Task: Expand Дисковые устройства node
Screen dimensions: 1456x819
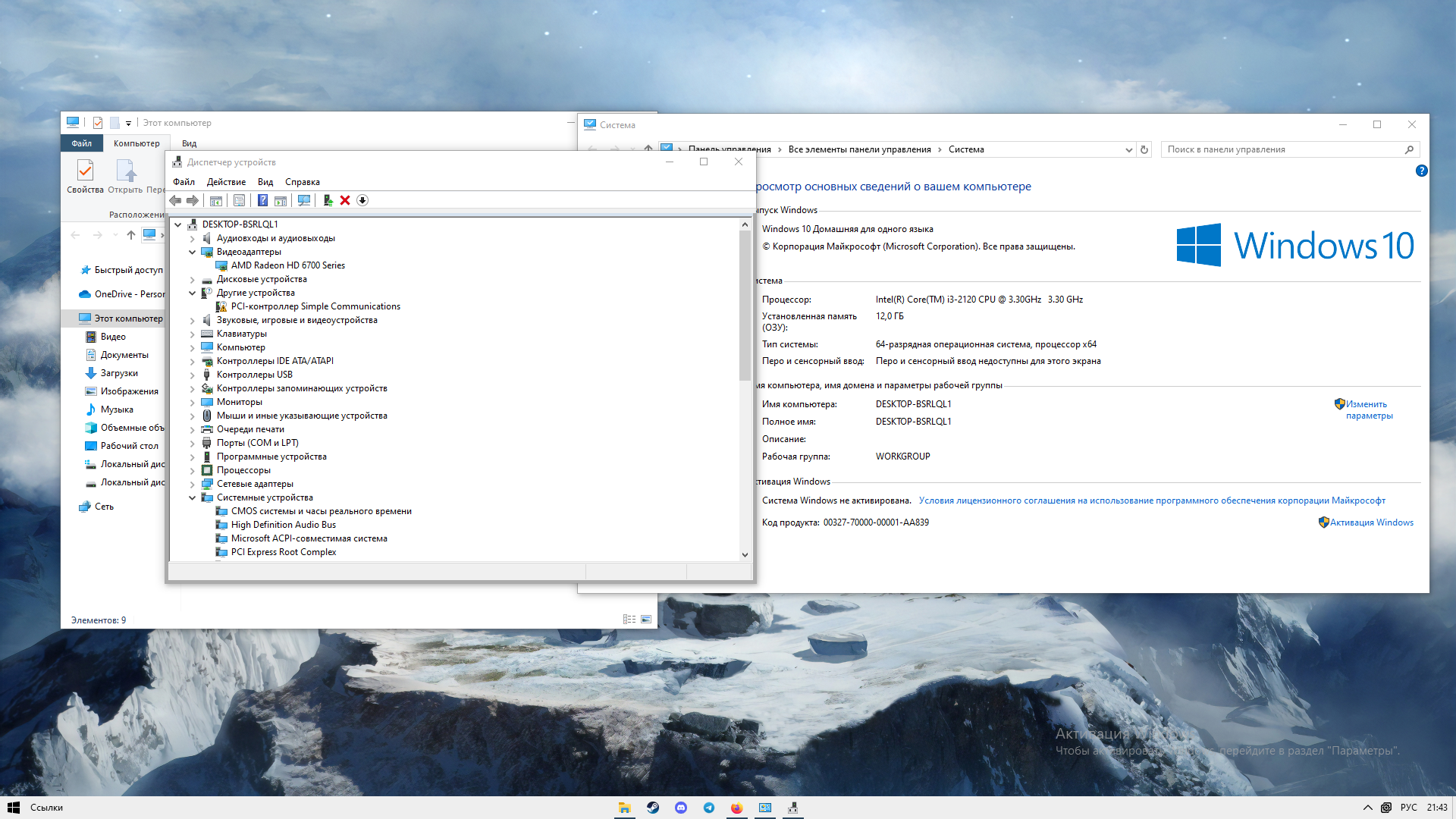Action: tap(193, 279)
